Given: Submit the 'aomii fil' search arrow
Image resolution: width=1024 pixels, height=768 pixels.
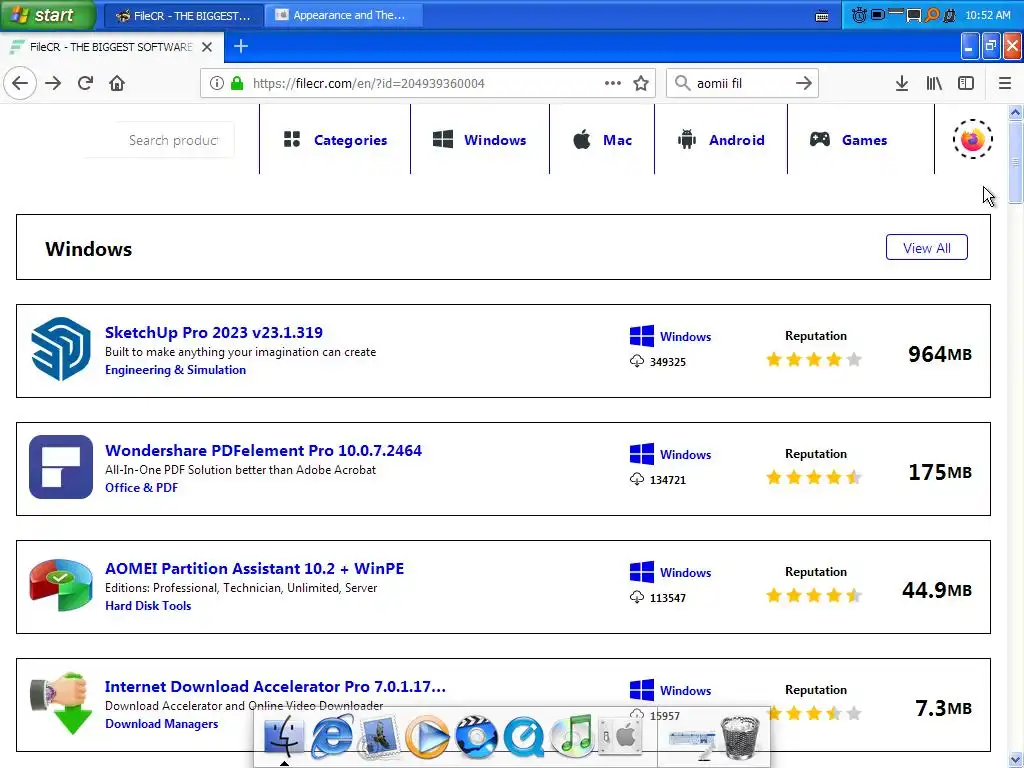Looking at the screenshot, I should click(x=804, y=83).
